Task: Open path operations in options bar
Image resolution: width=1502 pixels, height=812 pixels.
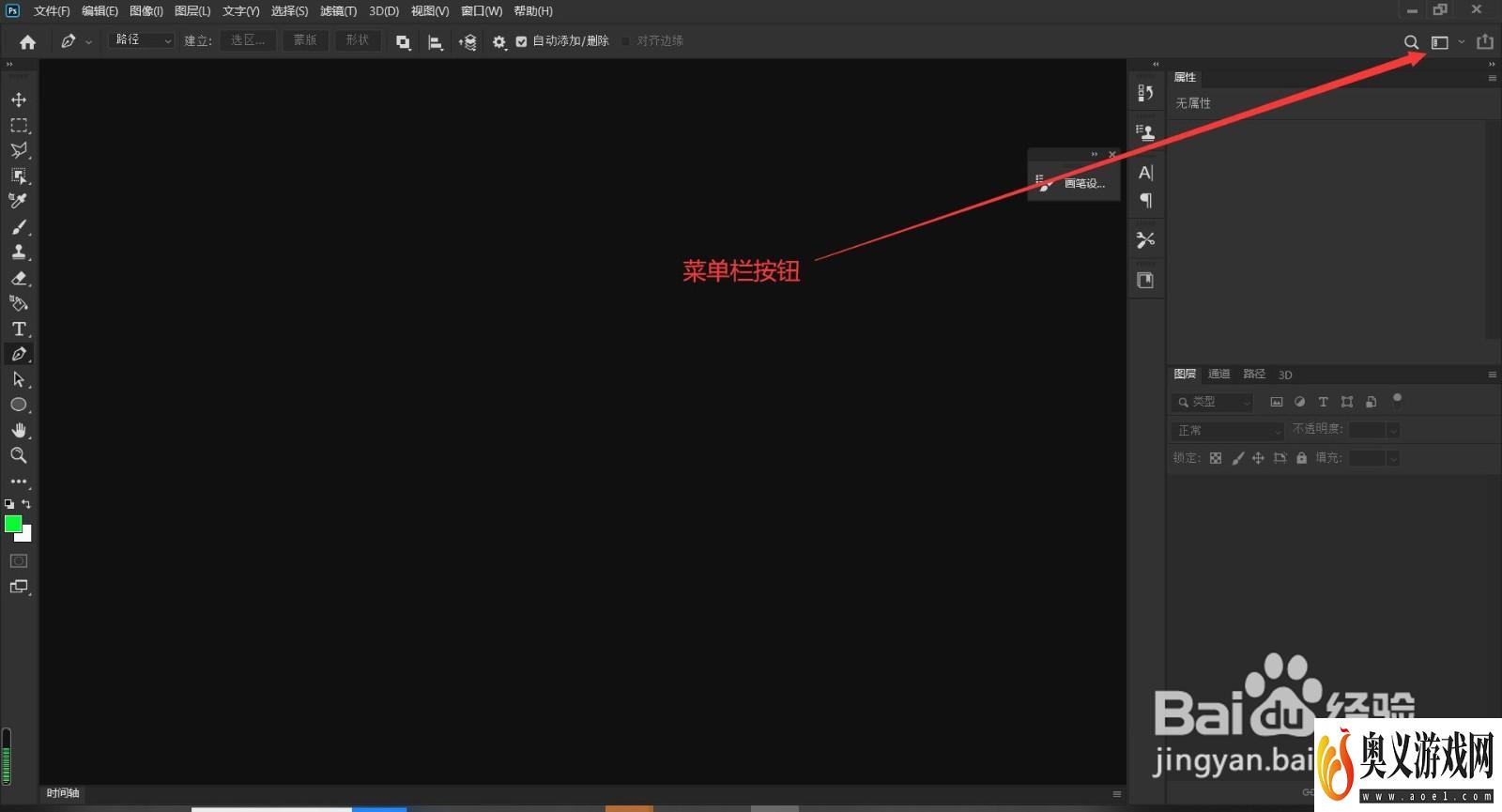Action: pos(403,42)
